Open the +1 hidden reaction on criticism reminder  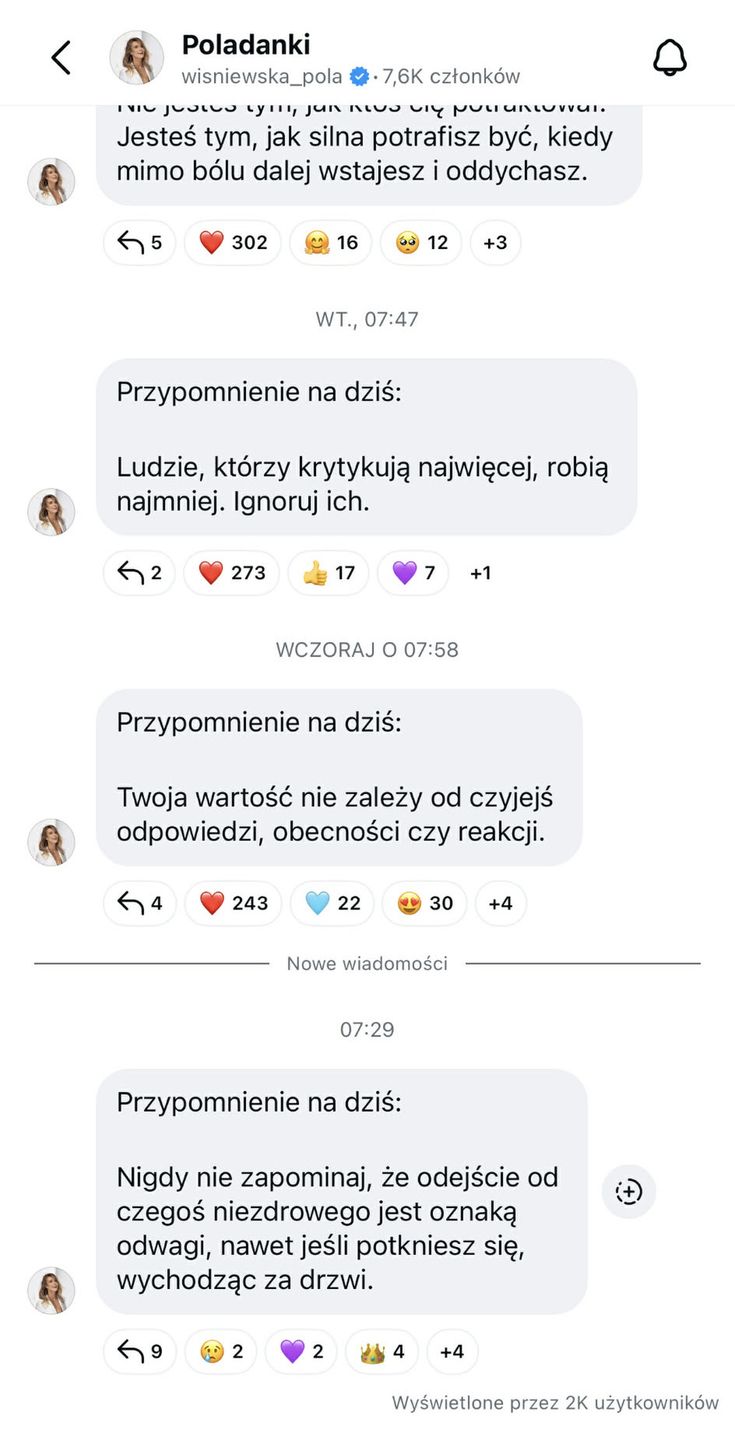coord(480,573)
